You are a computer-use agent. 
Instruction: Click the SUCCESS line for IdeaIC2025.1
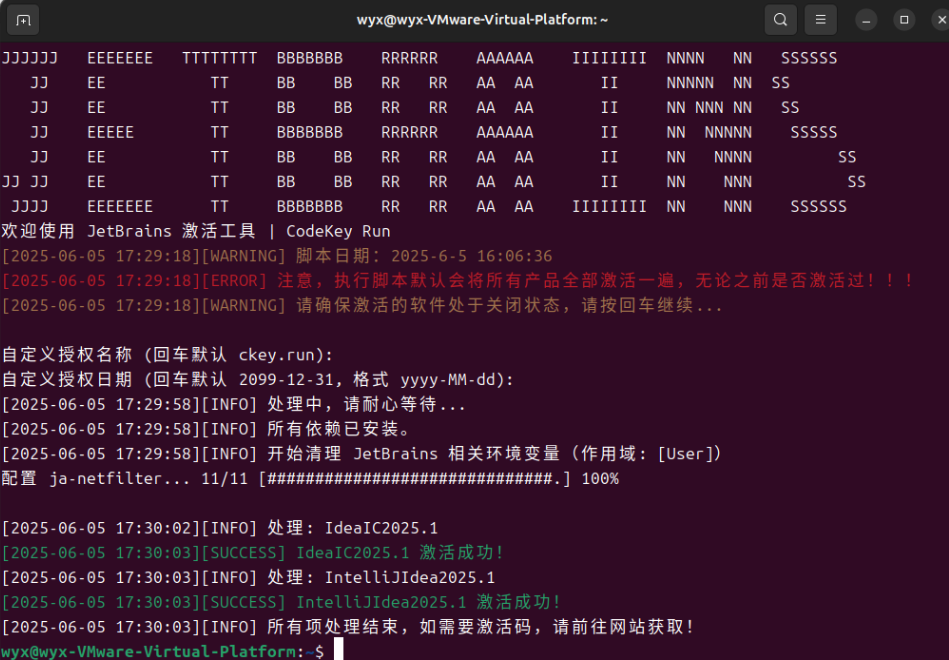click(252, 553)
